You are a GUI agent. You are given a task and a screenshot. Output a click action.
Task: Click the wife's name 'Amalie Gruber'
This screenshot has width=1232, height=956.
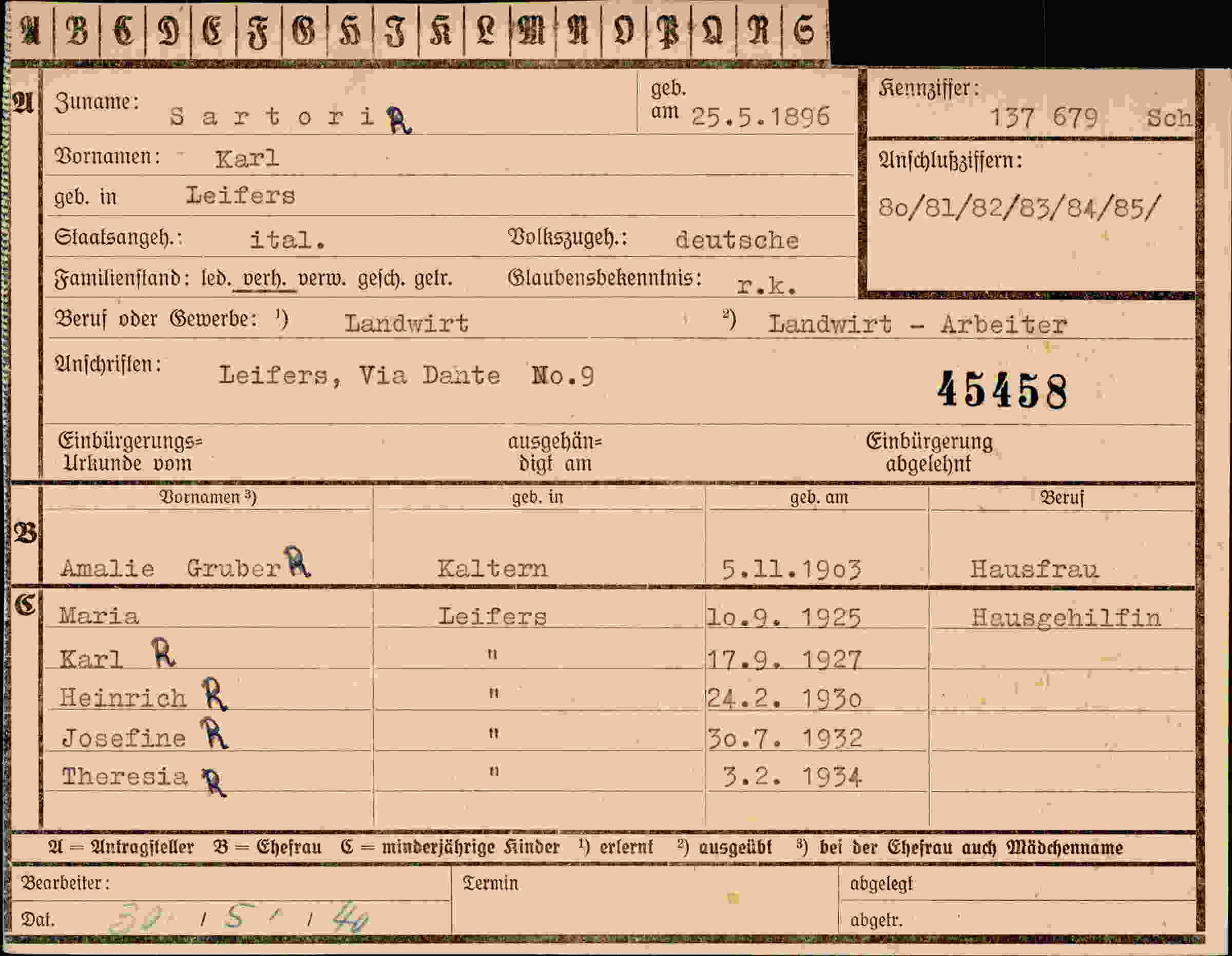point(170,568)
